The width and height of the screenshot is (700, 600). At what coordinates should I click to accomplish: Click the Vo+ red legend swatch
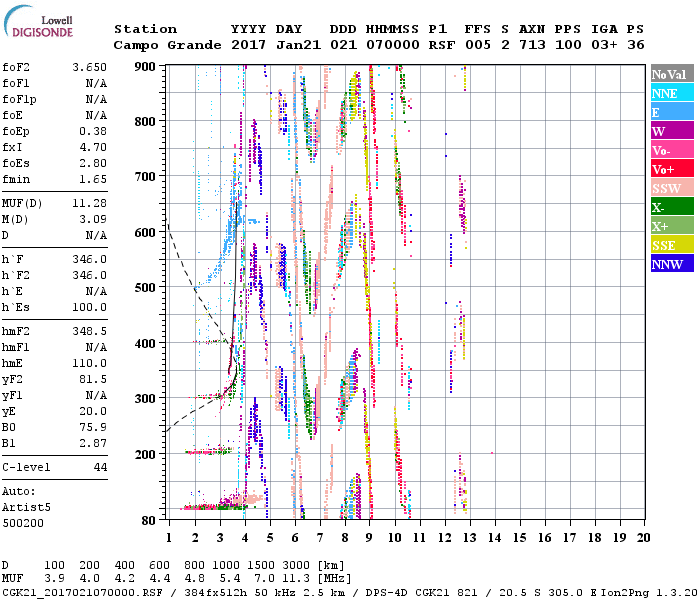point(671,169)
